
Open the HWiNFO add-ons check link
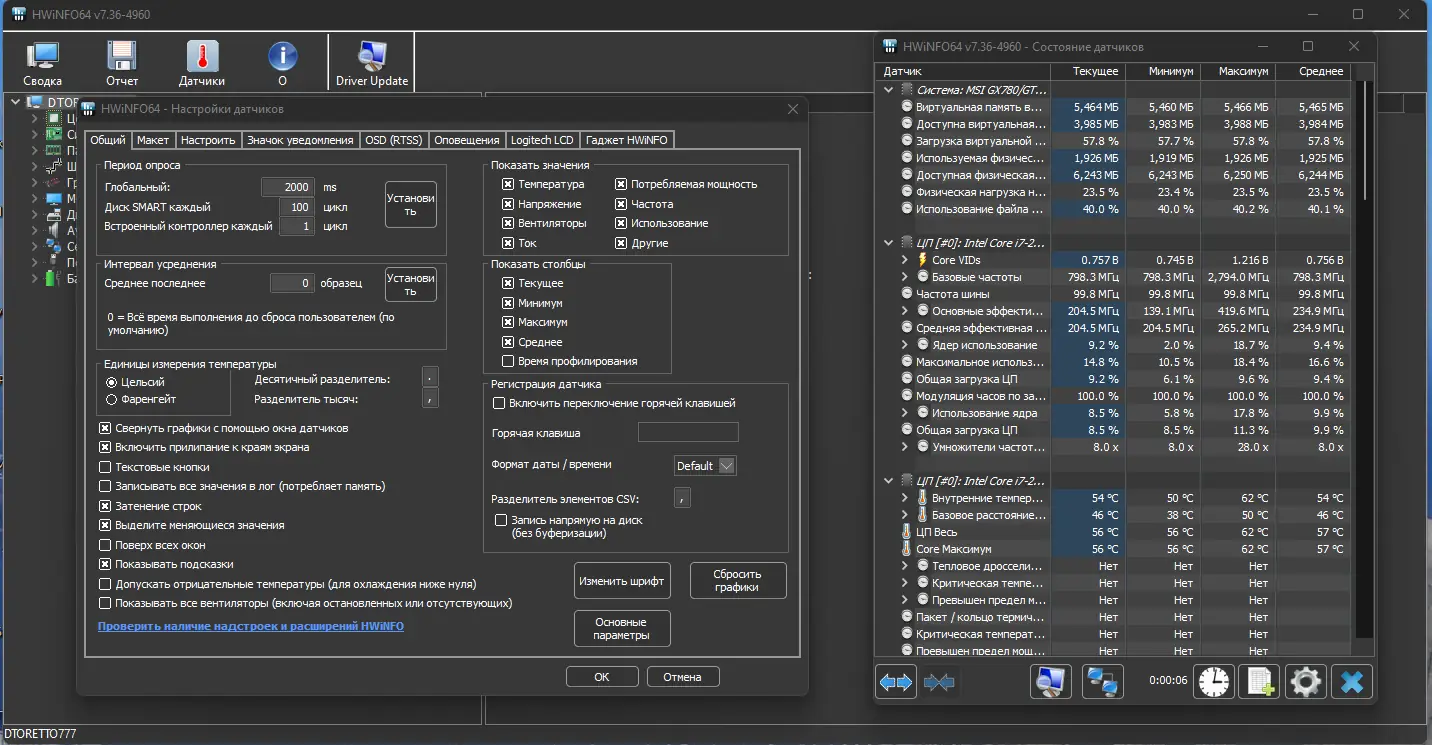[x=251, y=626]
